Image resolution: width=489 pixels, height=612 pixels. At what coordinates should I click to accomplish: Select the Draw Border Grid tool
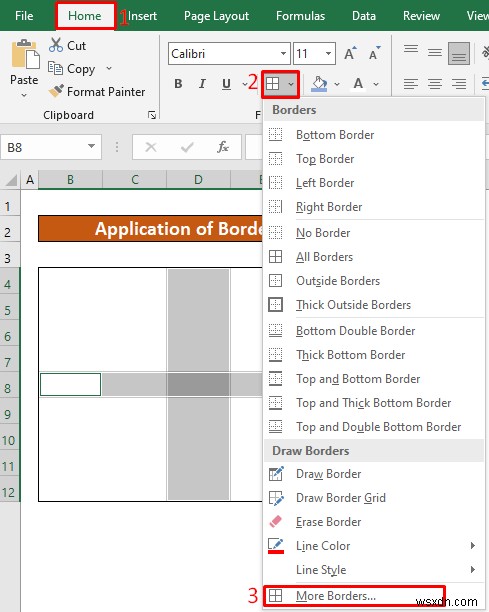click(x=373, y=498)
